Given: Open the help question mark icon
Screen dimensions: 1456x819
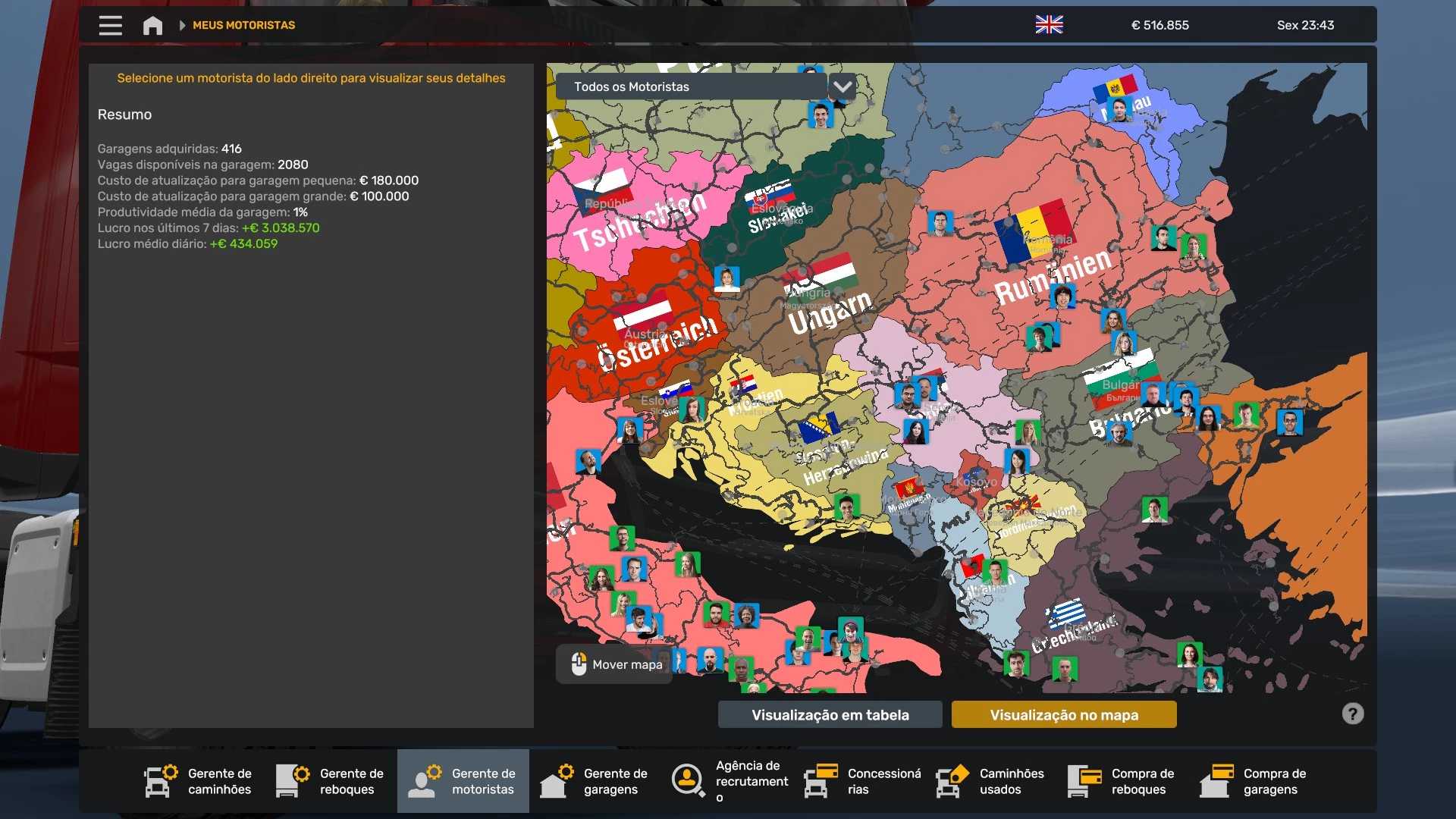Looking at the screenshot, I should coord(1352,714).
